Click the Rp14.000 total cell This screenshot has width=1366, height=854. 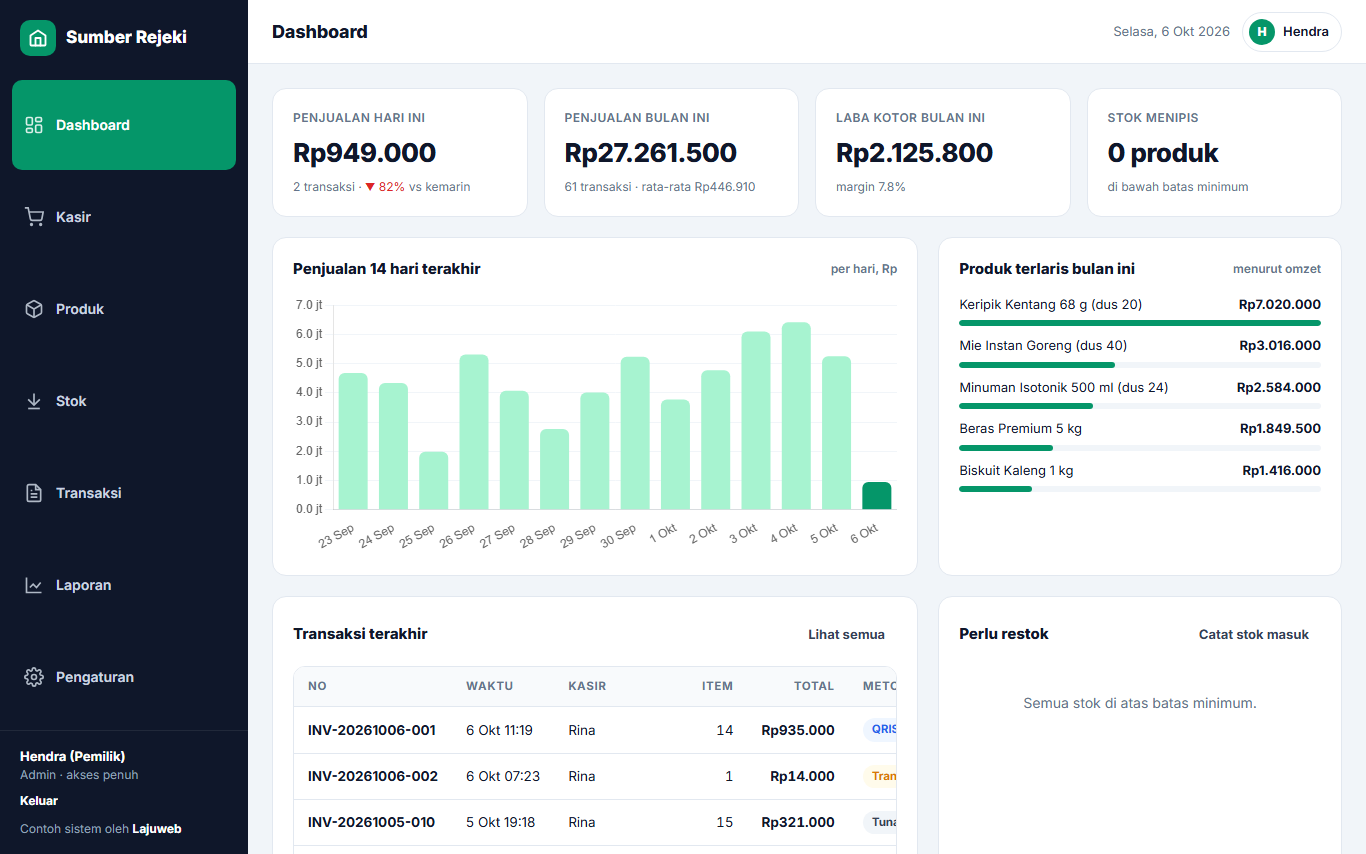pyautogui.click(x=802, y=776)
